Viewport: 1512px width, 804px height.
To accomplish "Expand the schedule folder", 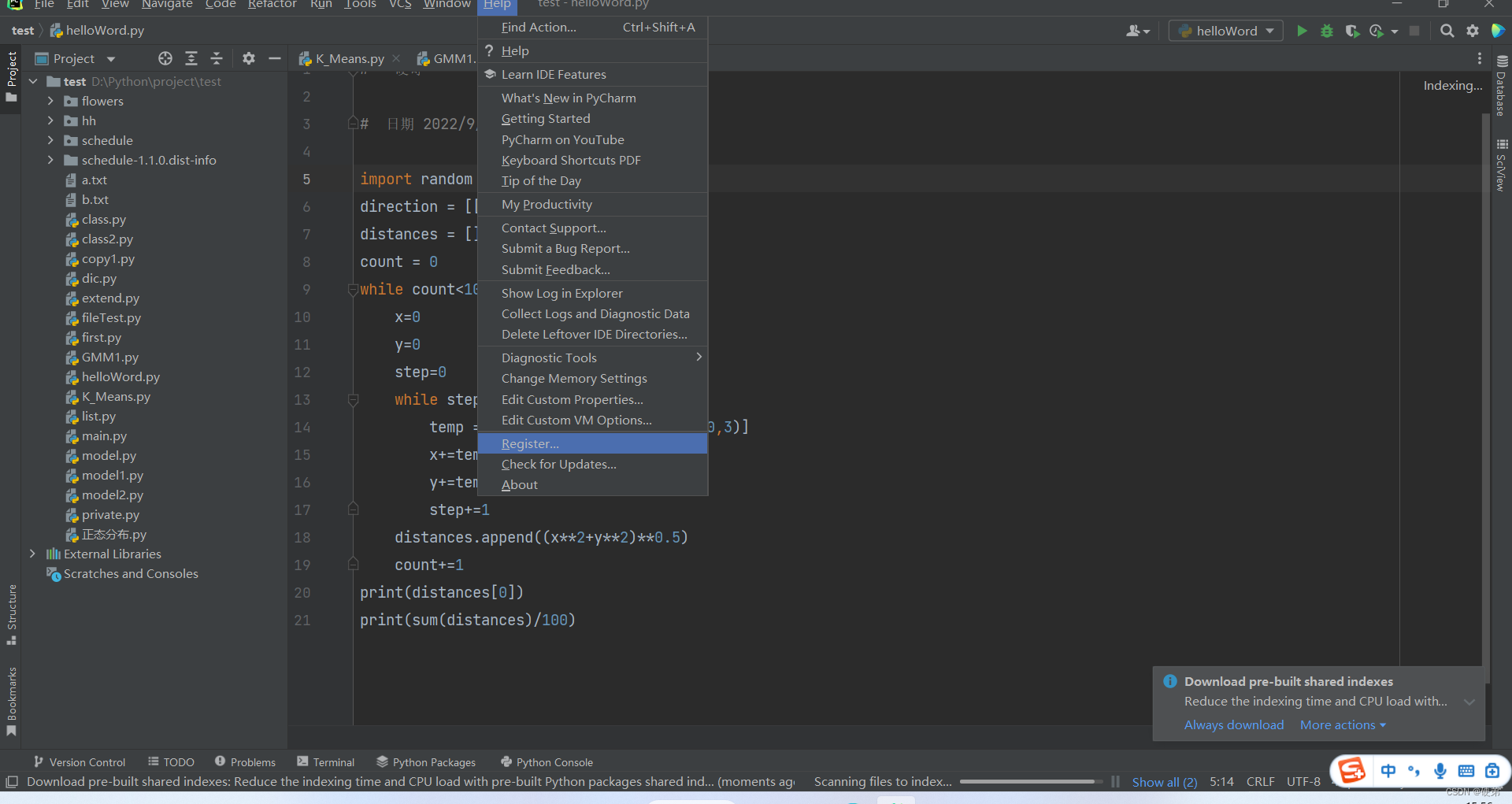I will 50,140.
